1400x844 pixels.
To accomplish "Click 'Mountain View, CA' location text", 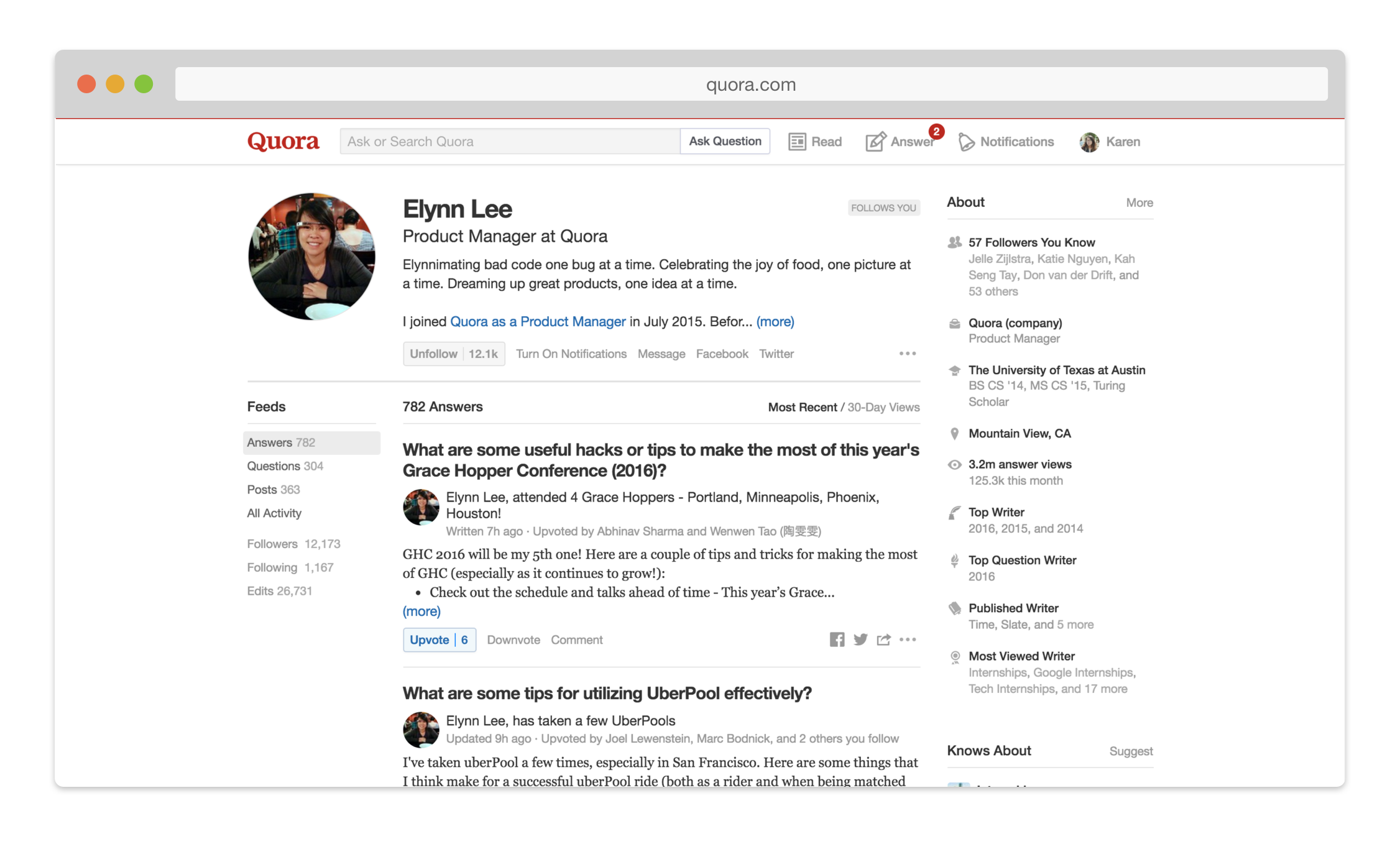I will click(1020, 433).
